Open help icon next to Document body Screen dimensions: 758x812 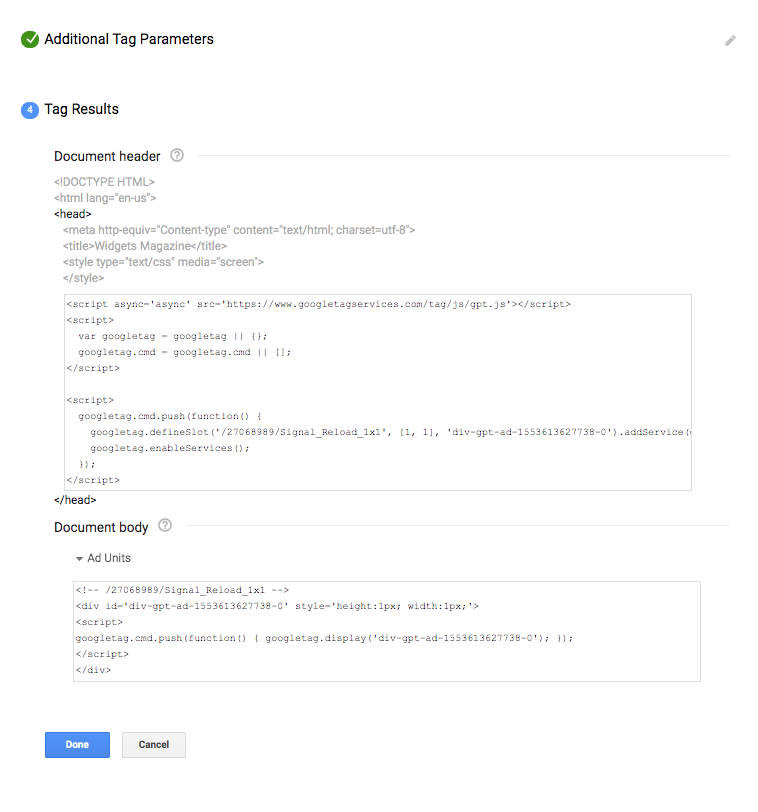click(x=165, y=526)
